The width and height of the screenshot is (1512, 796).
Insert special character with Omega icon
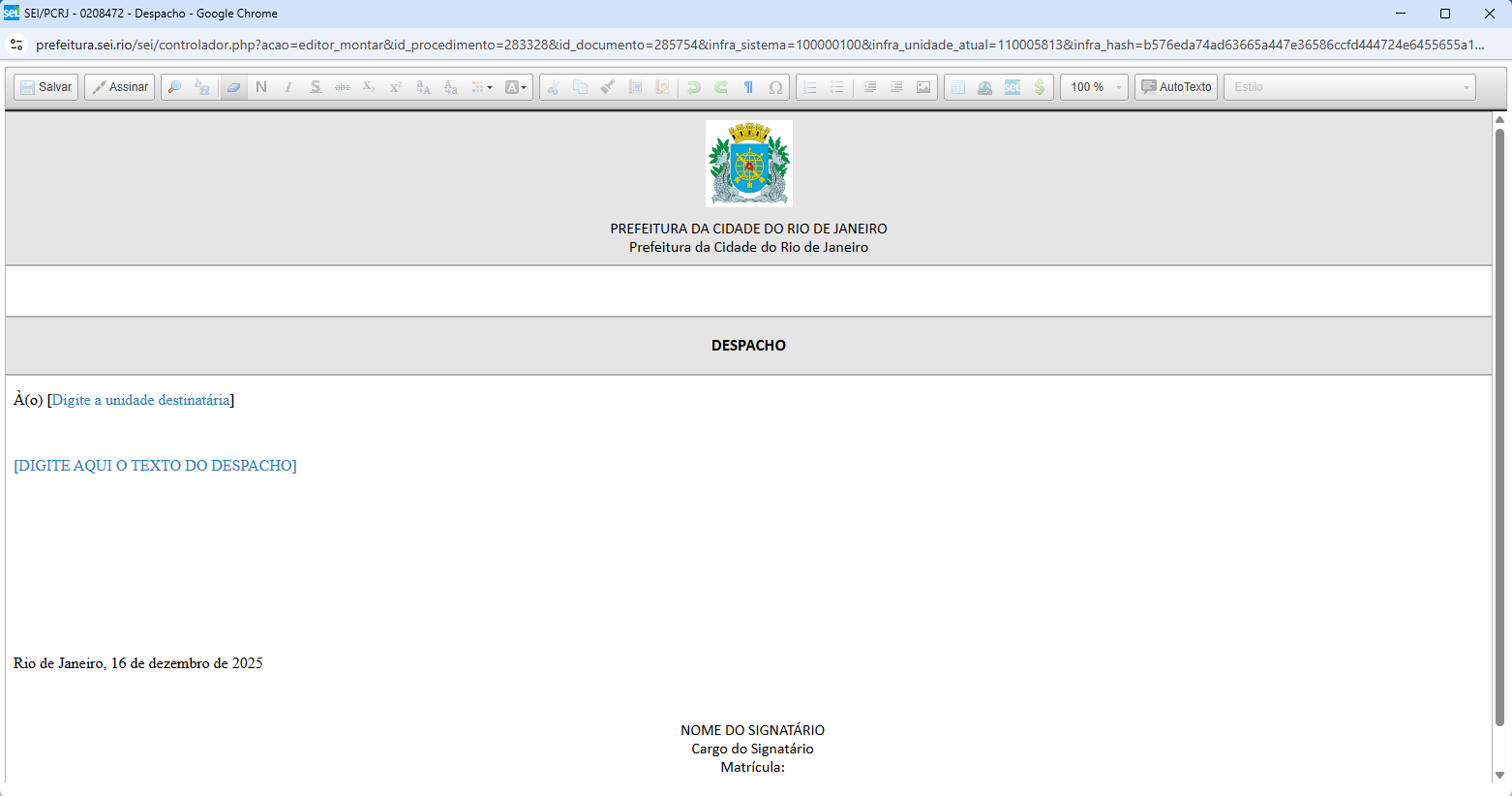775,87
